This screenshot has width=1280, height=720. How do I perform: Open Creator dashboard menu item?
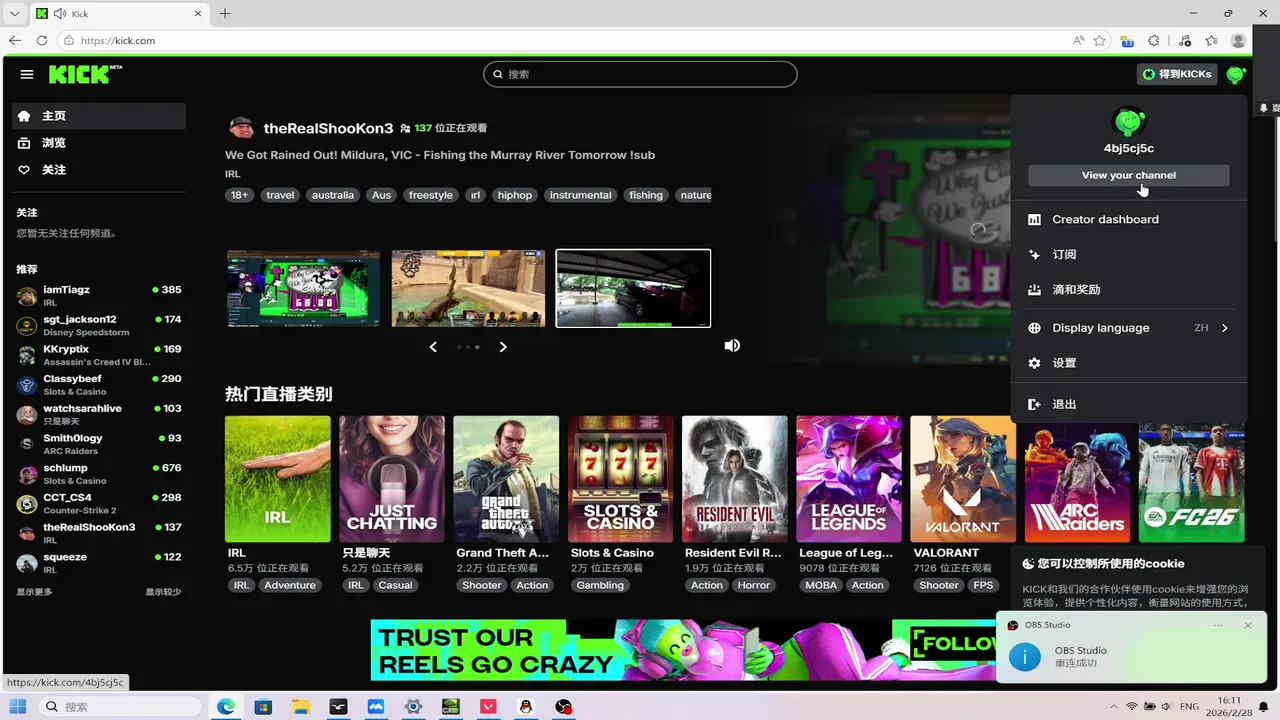point(1129,219)
